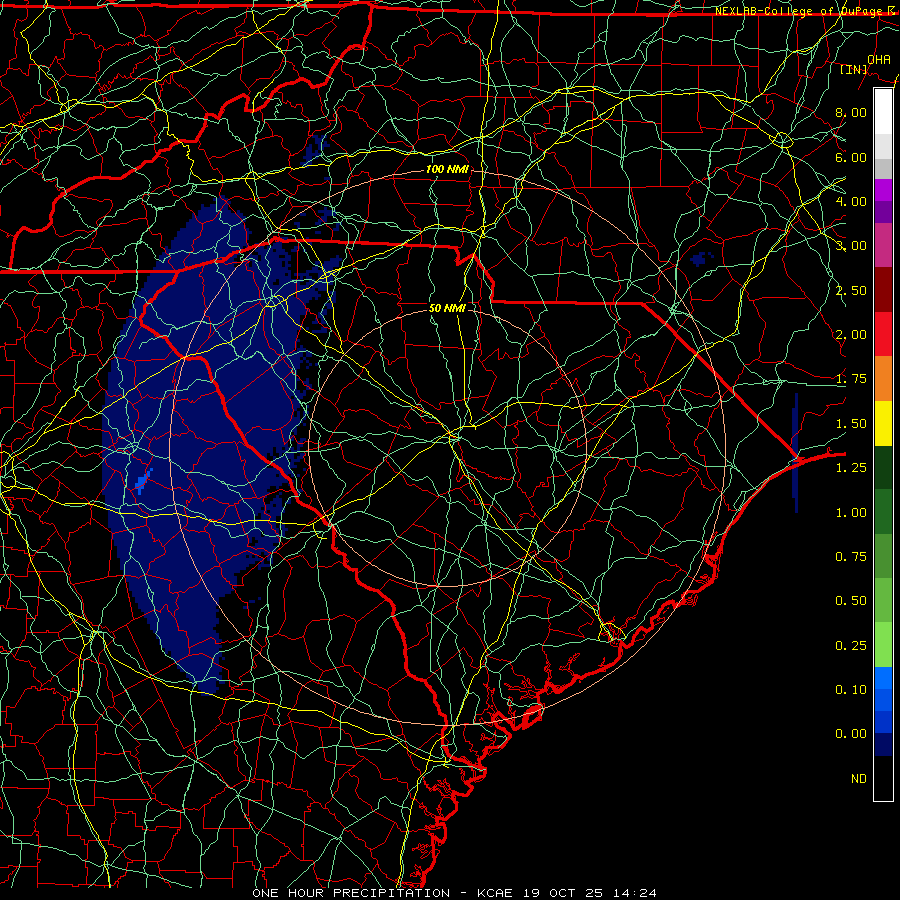The image size is (900, 900).
Task: Click the 4.00 legend value
Action: 851,201
